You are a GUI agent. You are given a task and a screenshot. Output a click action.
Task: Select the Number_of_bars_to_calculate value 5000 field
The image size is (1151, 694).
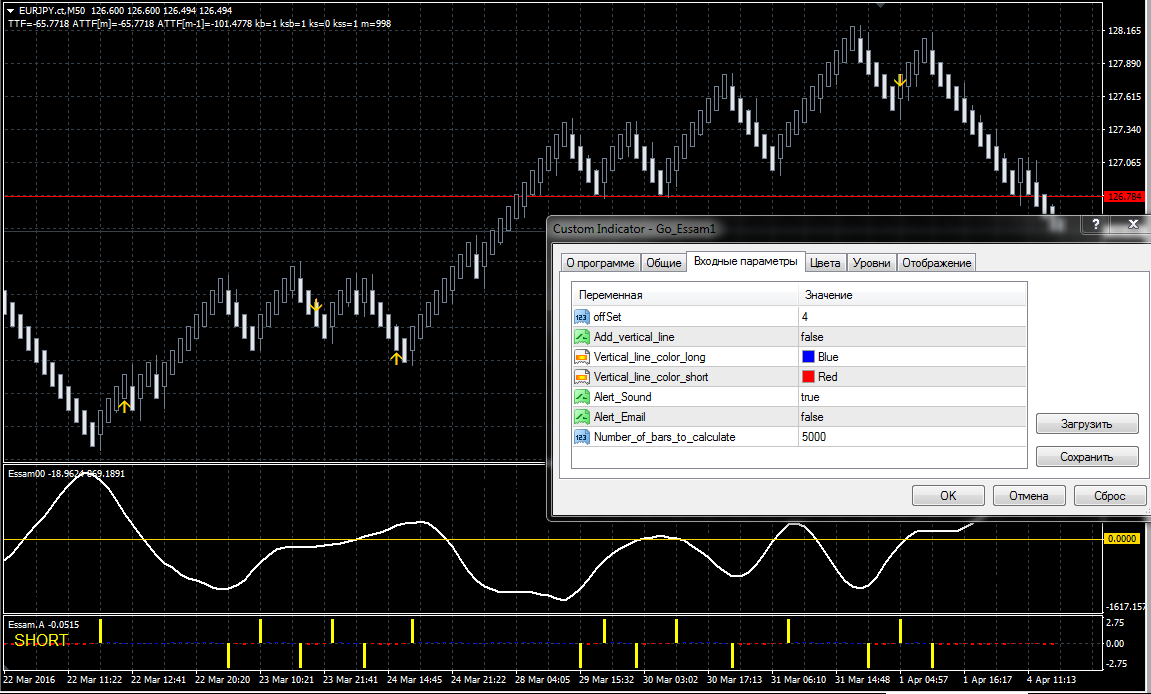click(x=912, y=437)
